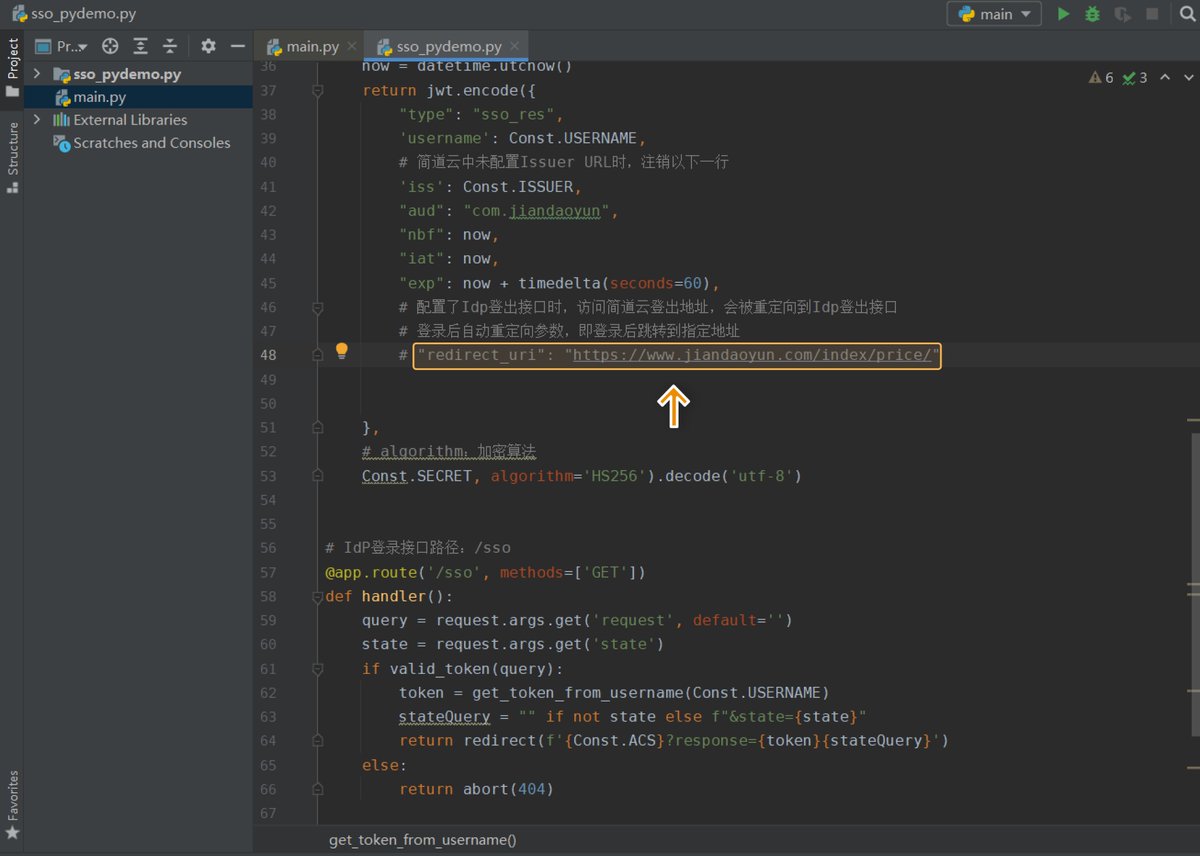Open the Project view dropdown labeled Pr...
The image size is (1200, 856).
coord(62,46)
